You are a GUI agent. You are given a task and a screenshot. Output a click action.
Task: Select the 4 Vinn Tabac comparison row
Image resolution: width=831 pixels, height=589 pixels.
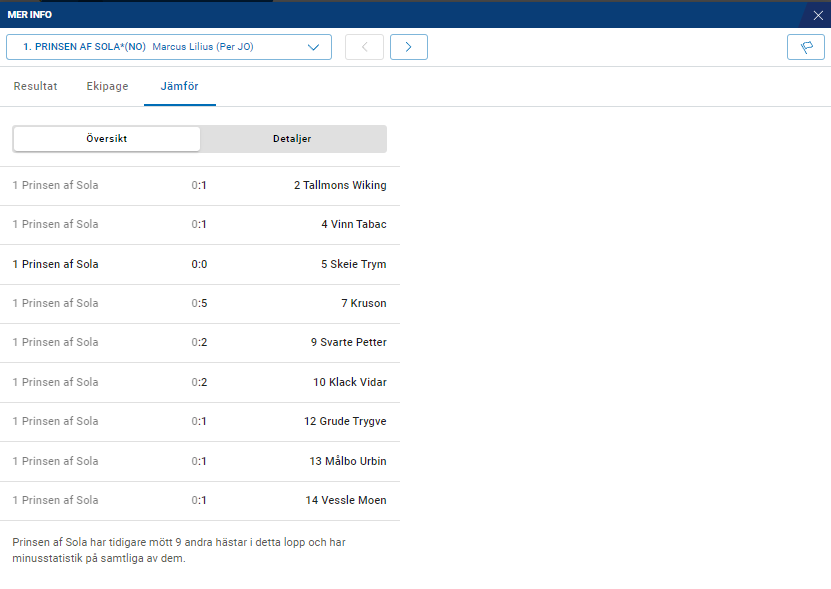(200, 225)
